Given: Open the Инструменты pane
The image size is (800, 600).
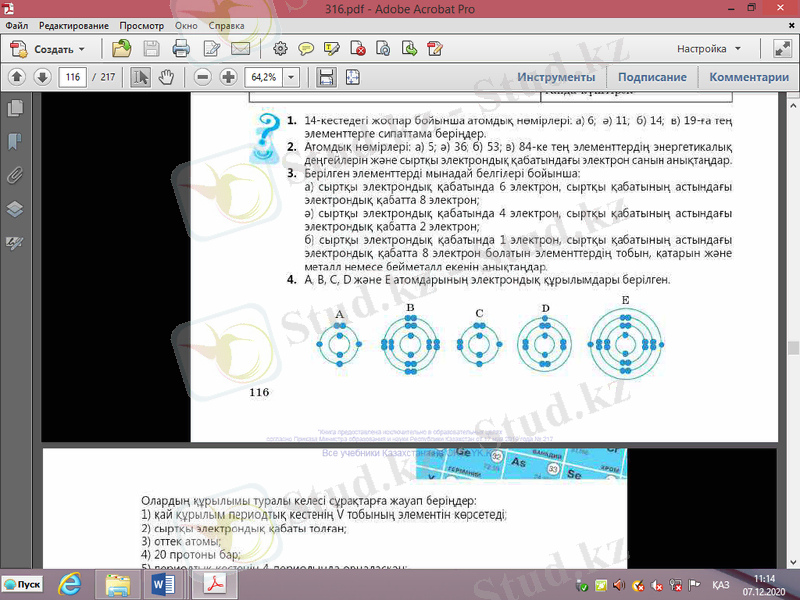Looking at the screenshot, I should tap(556, 77).
